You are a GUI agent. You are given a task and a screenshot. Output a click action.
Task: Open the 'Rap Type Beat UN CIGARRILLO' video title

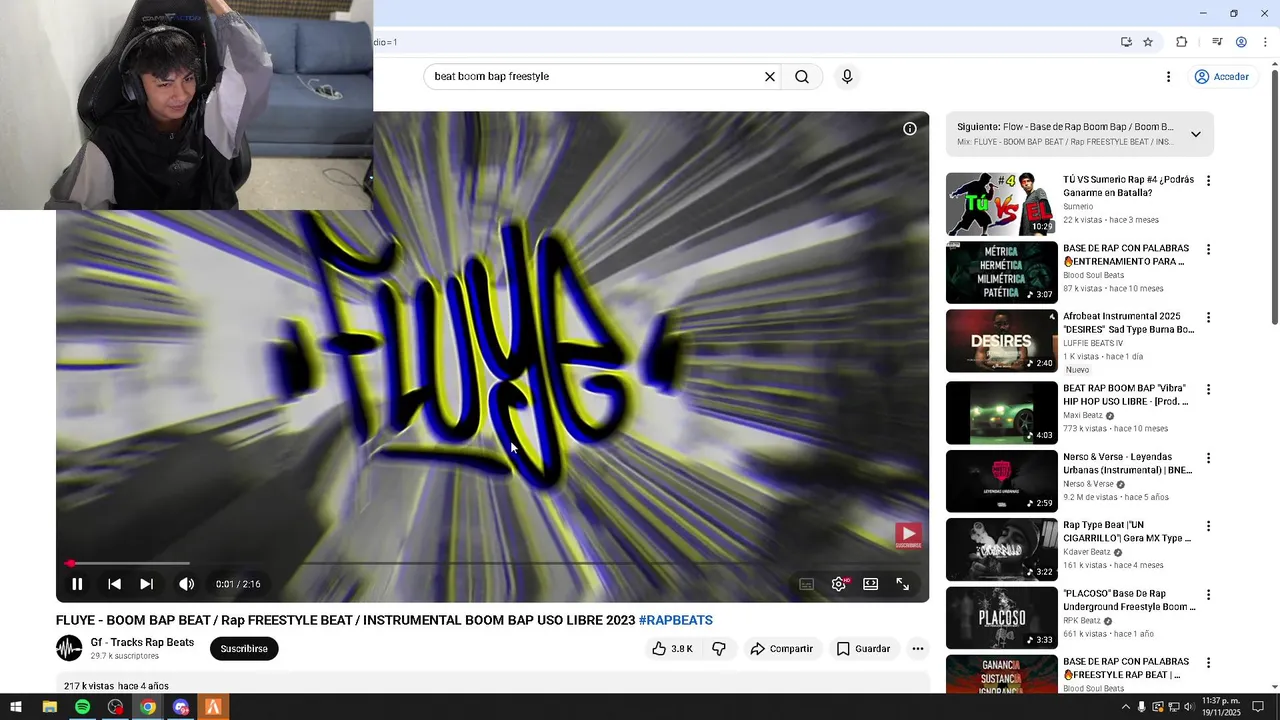(x=1126, y=531)
